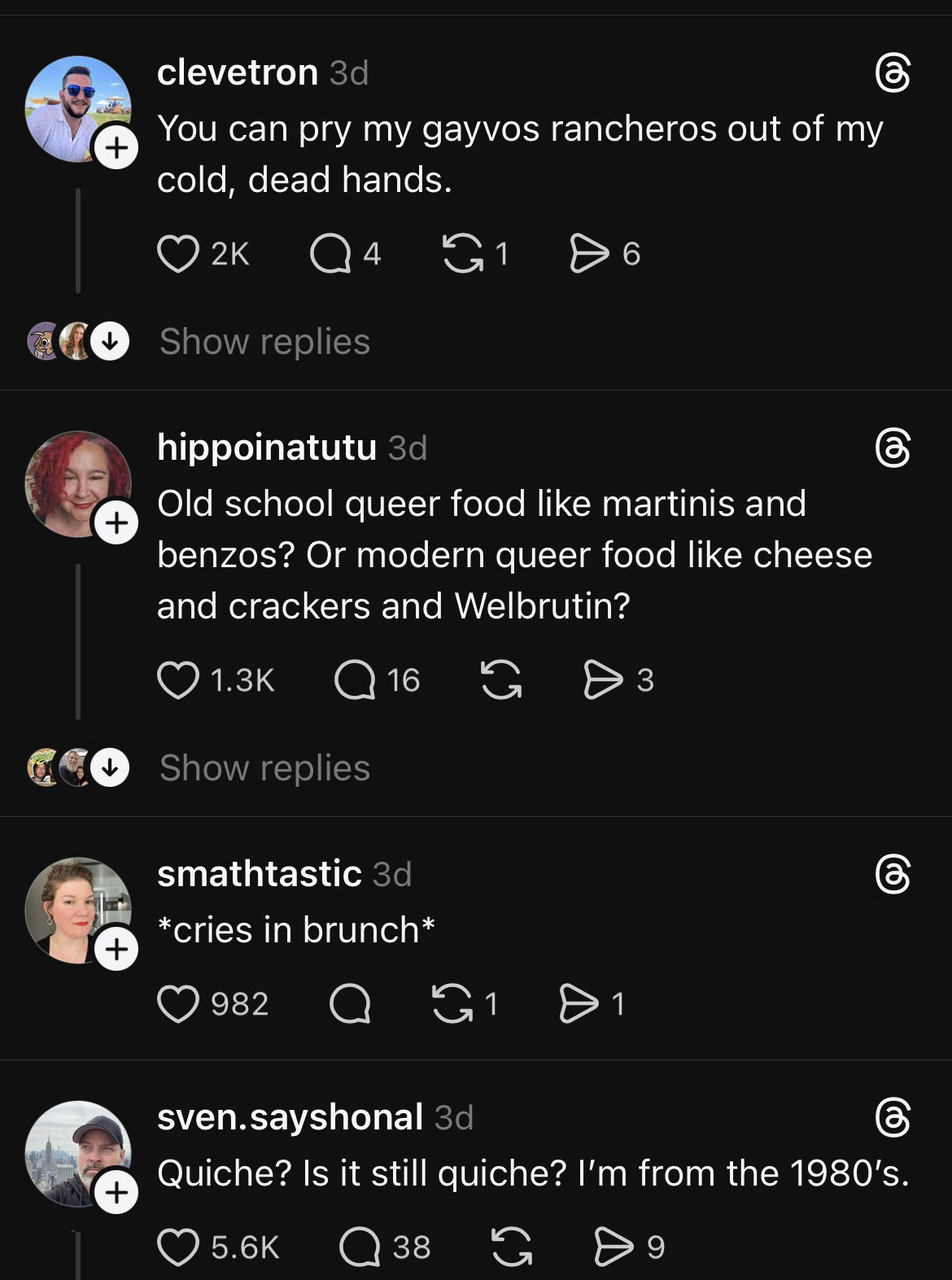This screenshot has height=1280, width=952.
Task: Share sven.sayshonal's quiche post
Action: [x=614, y=1247]
